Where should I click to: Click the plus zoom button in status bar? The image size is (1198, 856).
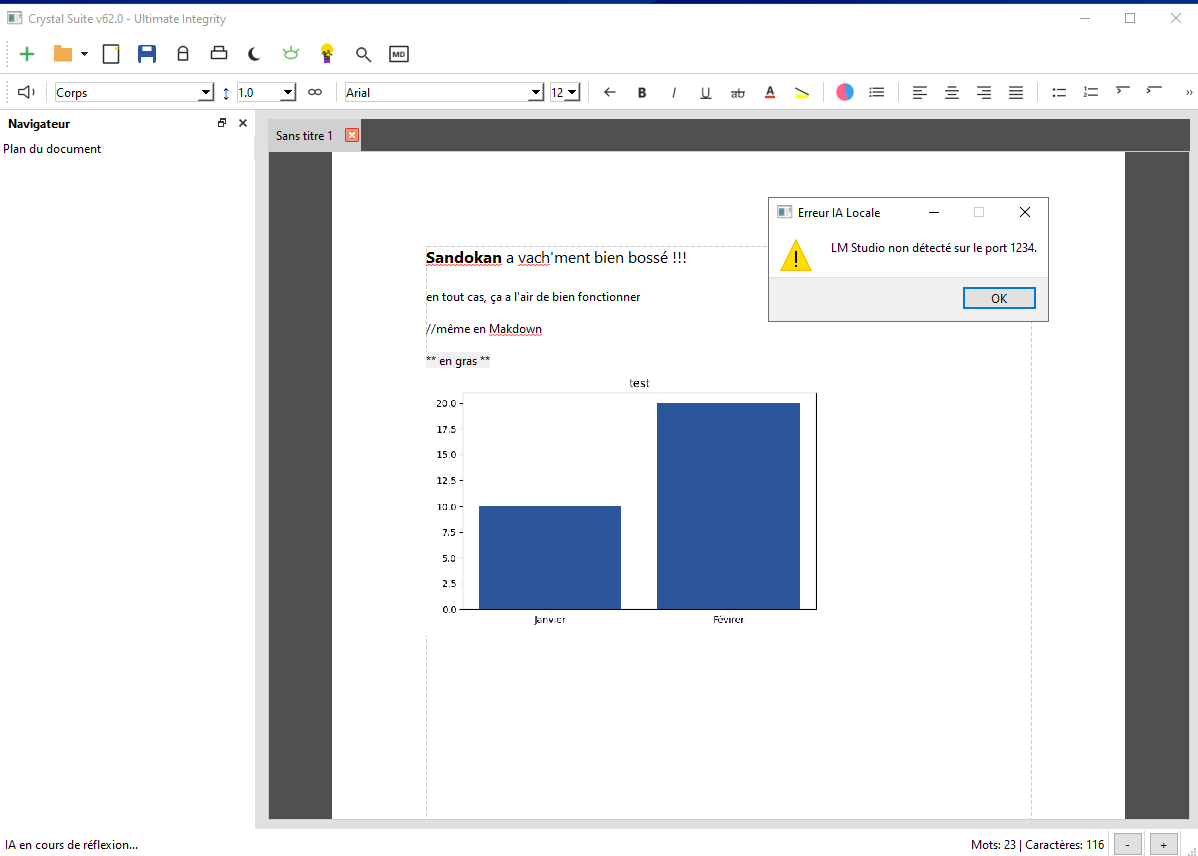[1163, 845]
